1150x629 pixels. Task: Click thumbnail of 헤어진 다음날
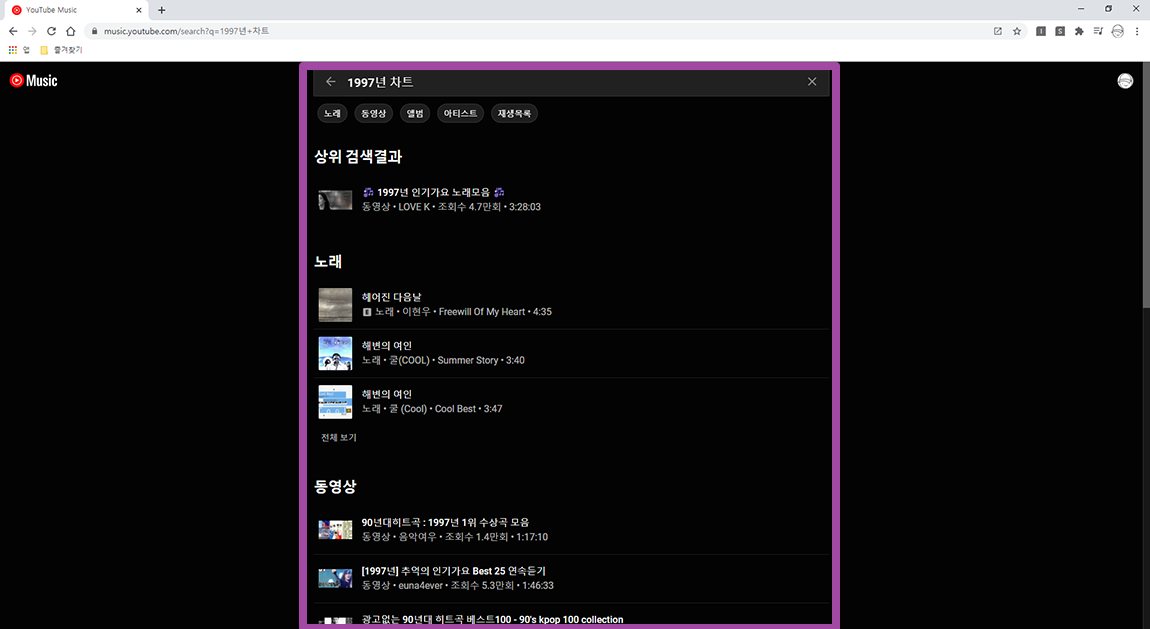(335, 304)
